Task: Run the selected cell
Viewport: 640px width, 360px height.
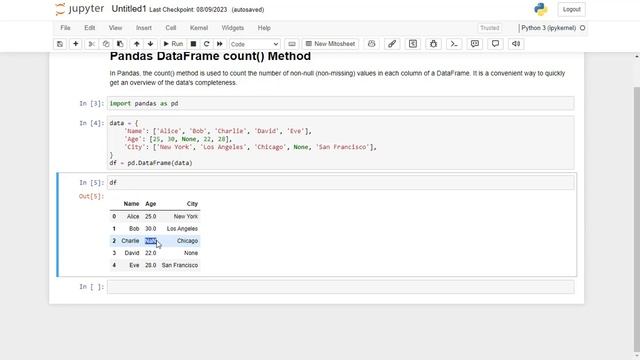Action: pyautogui.click(x=173, y=44)
